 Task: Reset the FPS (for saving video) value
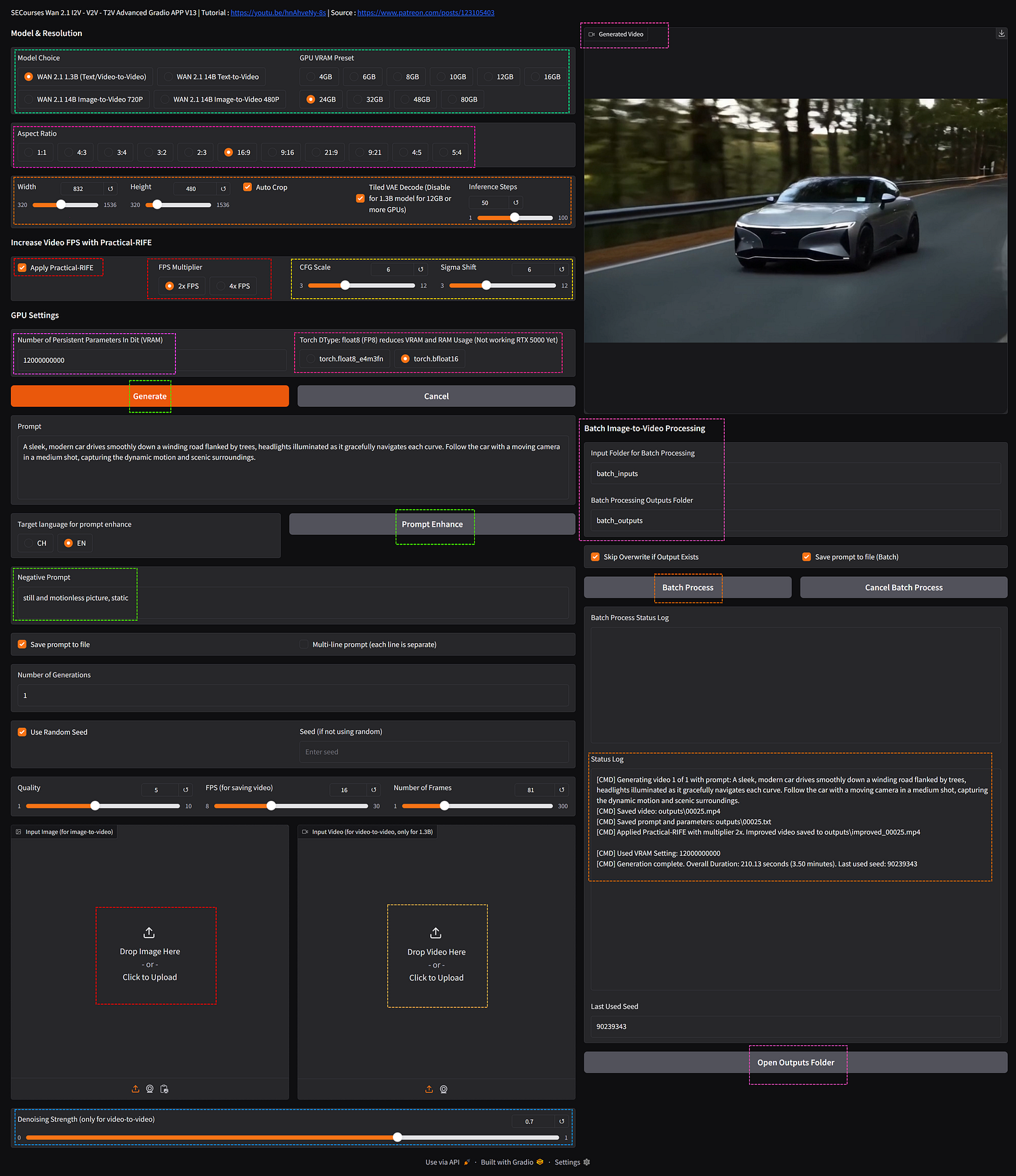[x=374, y=790]
